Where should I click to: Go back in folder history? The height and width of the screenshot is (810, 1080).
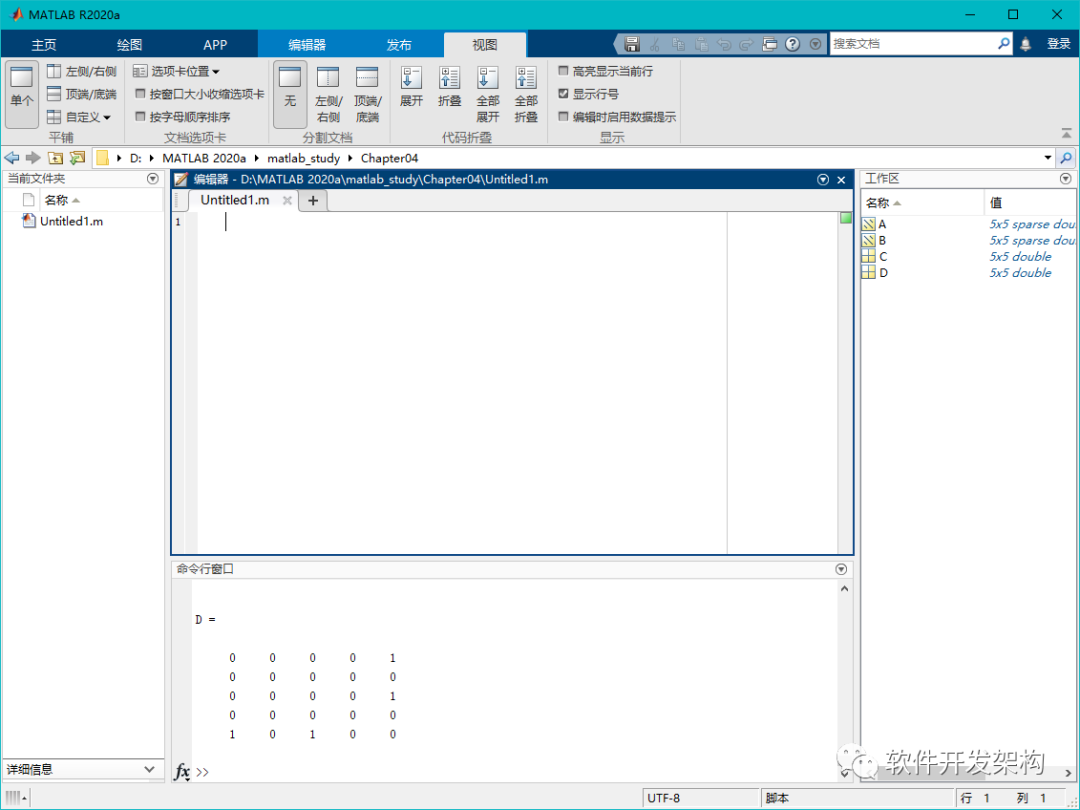click(x=12, y=158)
